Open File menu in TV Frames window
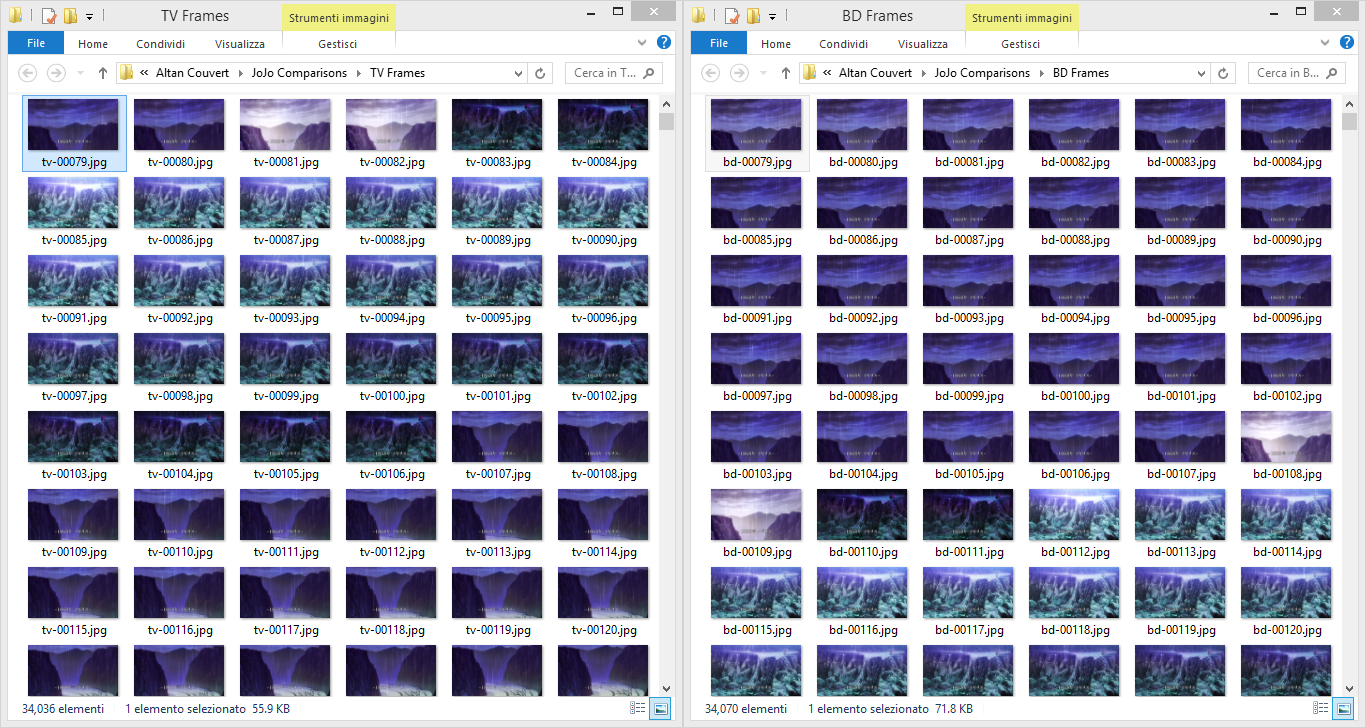1366x728 pixels. point(36,44)
